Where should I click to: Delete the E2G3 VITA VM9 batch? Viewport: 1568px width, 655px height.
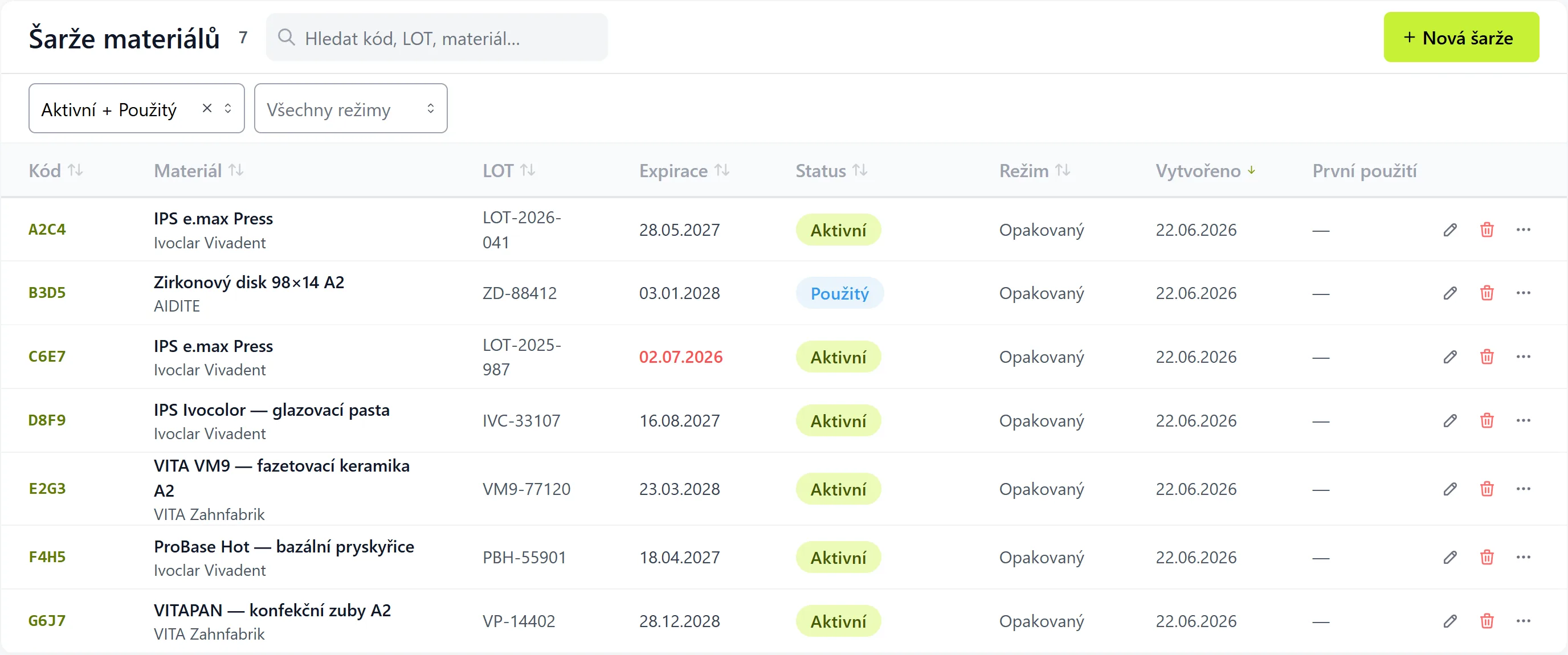tap(1487, 488)
